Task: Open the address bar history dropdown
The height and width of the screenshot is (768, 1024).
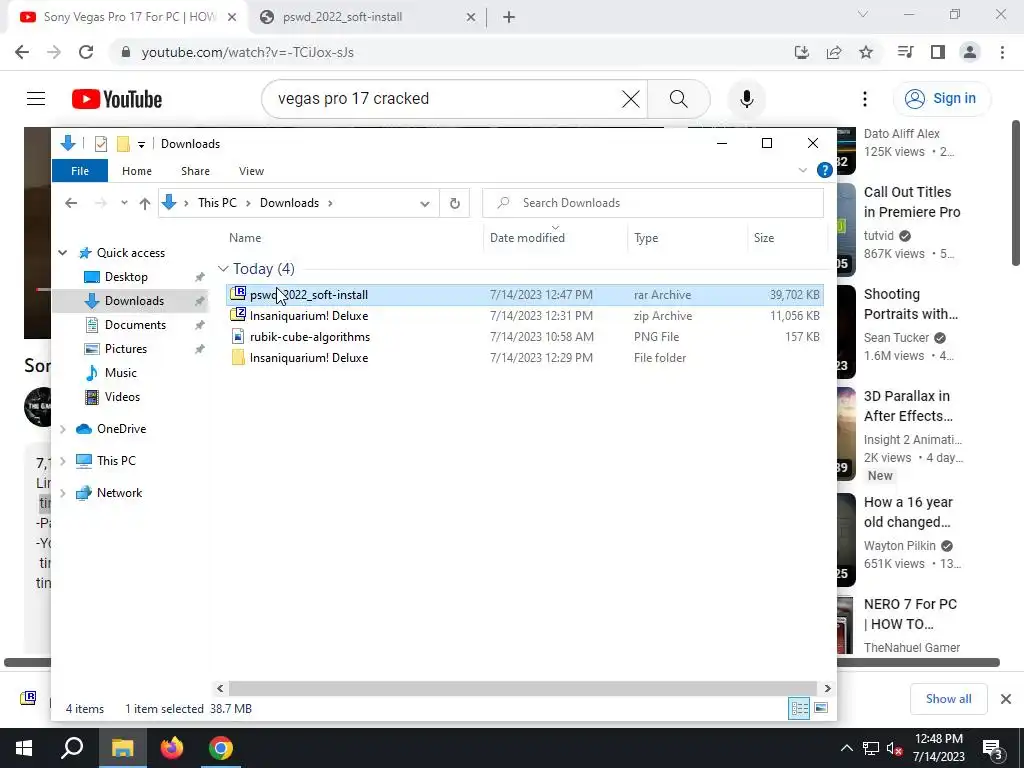Action: [424, 203]
